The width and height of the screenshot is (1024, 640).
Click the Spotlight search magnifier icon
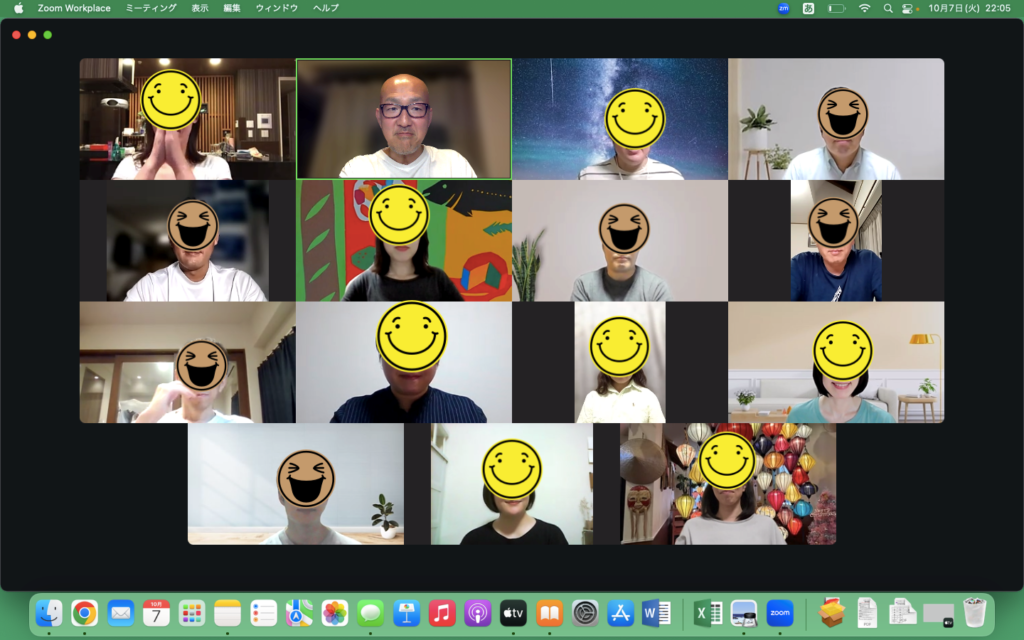[888, 8]
